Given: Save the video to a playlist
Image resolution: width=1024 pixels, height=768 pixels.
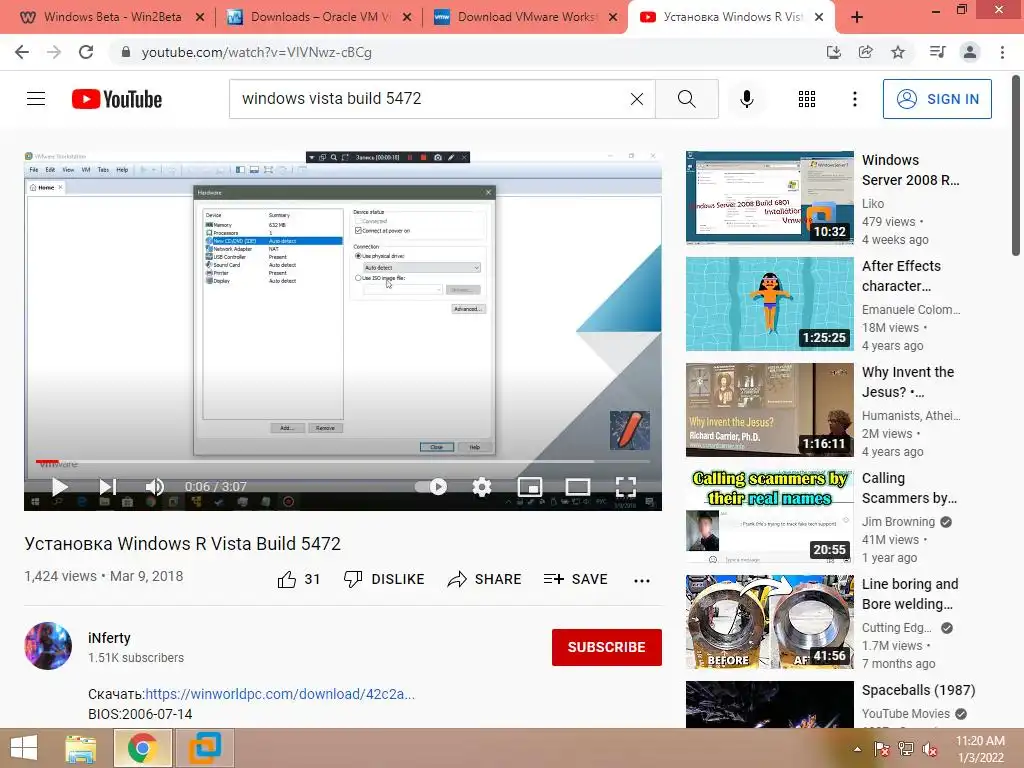Looking at the screenshot, I should [575, 579].
